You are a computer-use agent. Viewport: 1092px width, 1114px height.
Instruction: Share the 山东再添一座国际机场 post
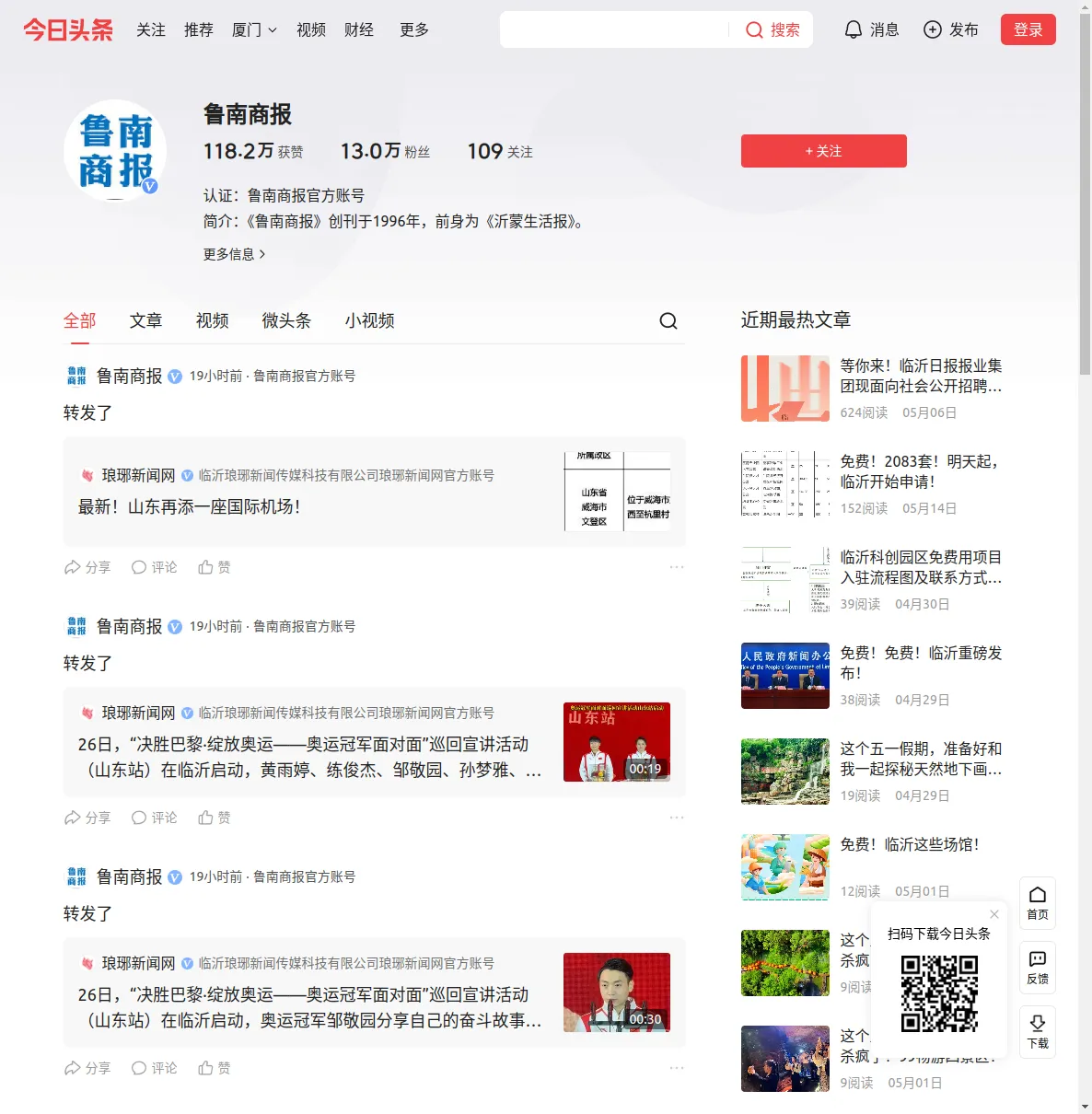coord(87,567)
